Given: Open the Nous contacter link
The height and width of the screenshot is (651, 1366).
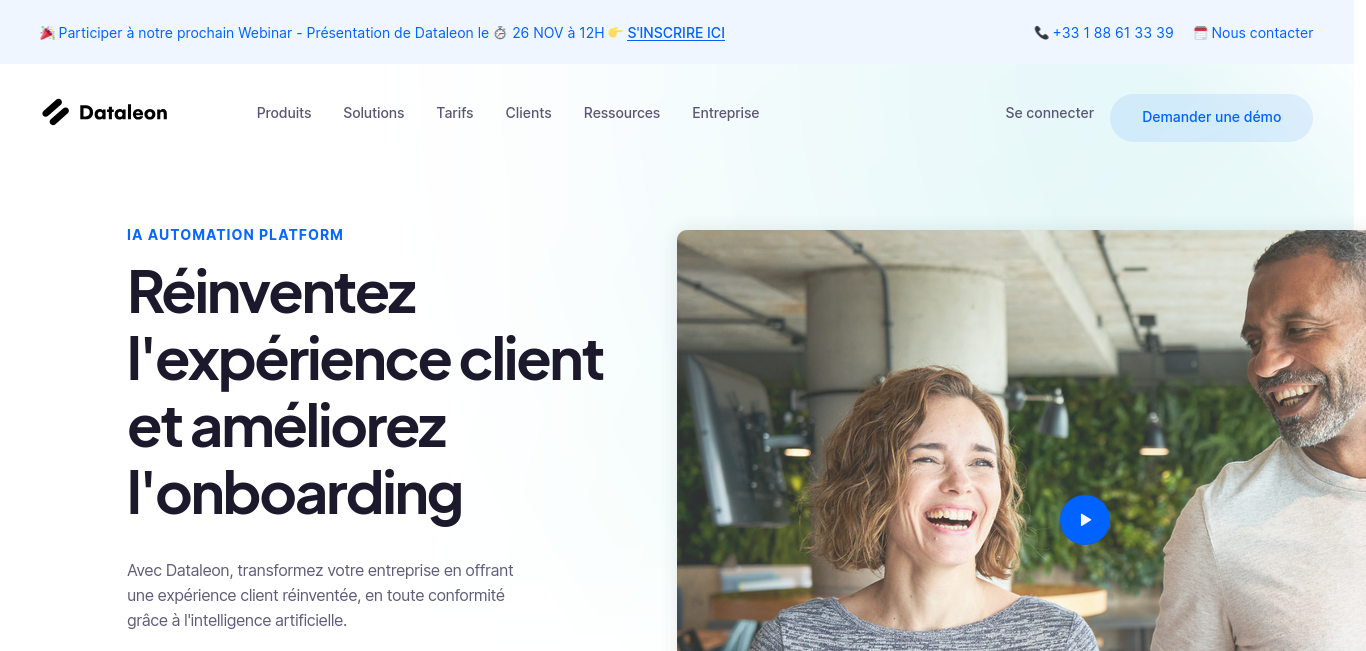Looking at the screenshot, I should point(1262,33).
